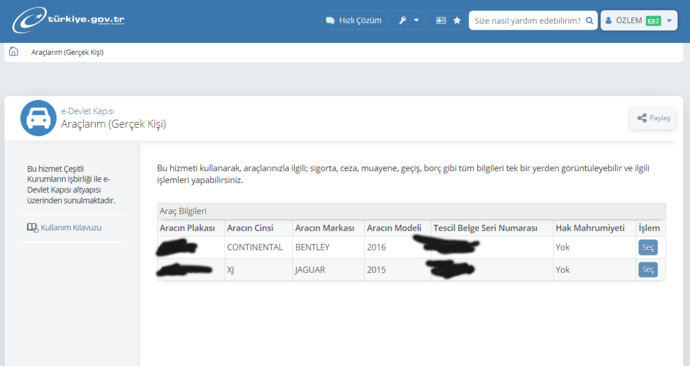The height and width of the screenshot is (366, 690).
Task: Open the ID card icon in the header
Action: point(440,20)
